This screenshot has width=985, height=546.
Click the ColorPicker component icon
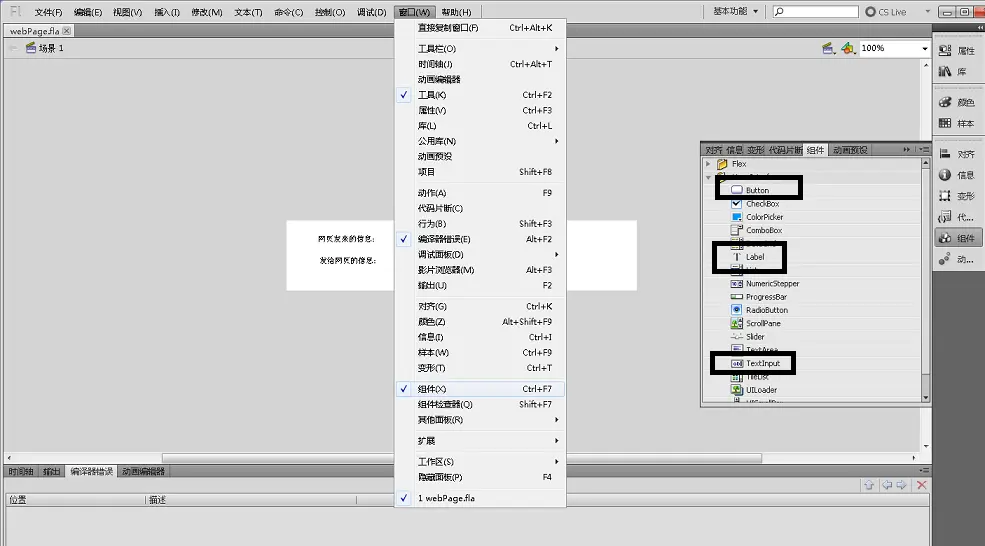(737, 217)
